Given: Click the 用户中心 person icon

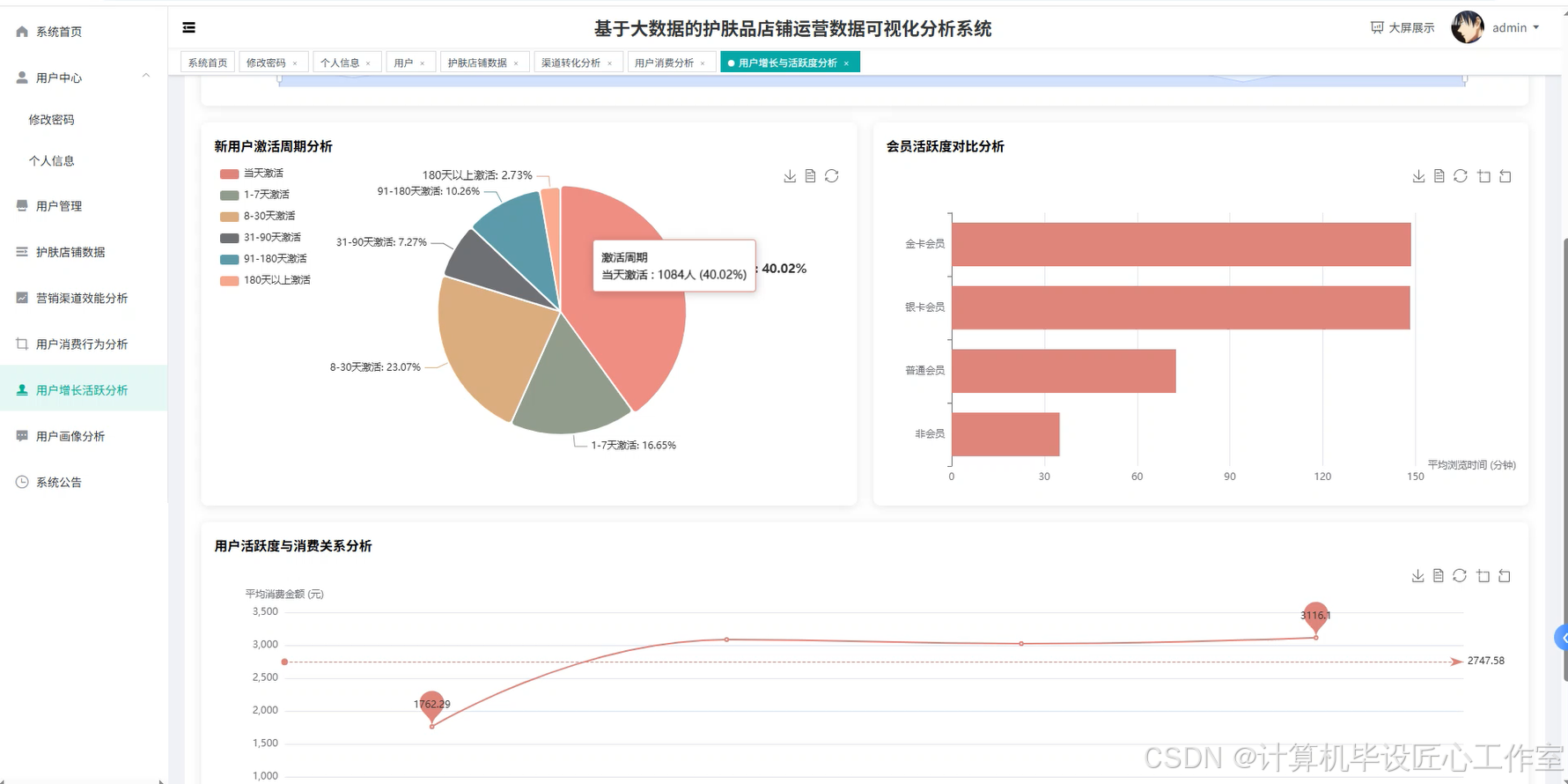Looking at the screenshot, I should click(x=22, y=78).
